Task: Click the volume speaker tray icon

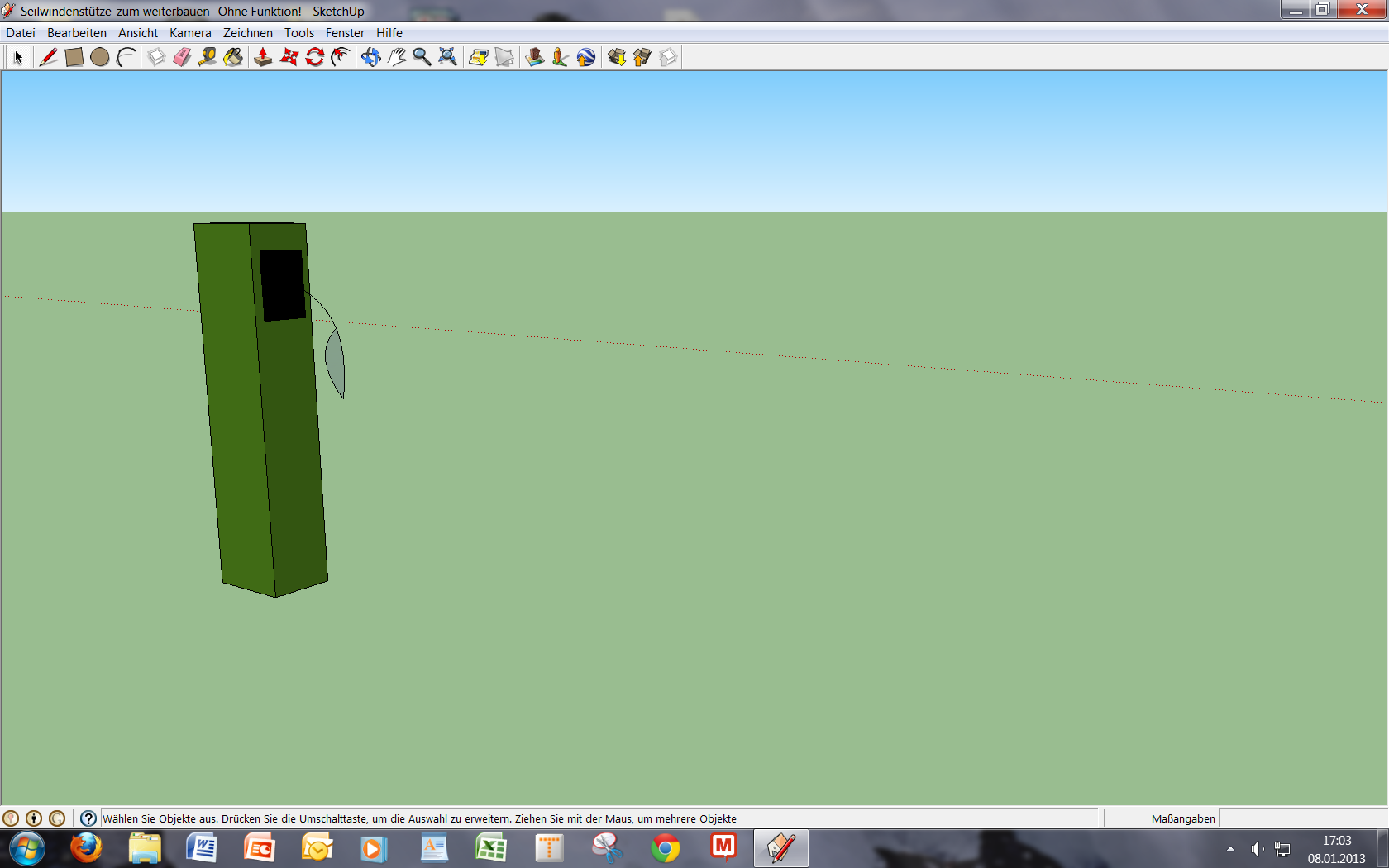Action: (1257, 849)
